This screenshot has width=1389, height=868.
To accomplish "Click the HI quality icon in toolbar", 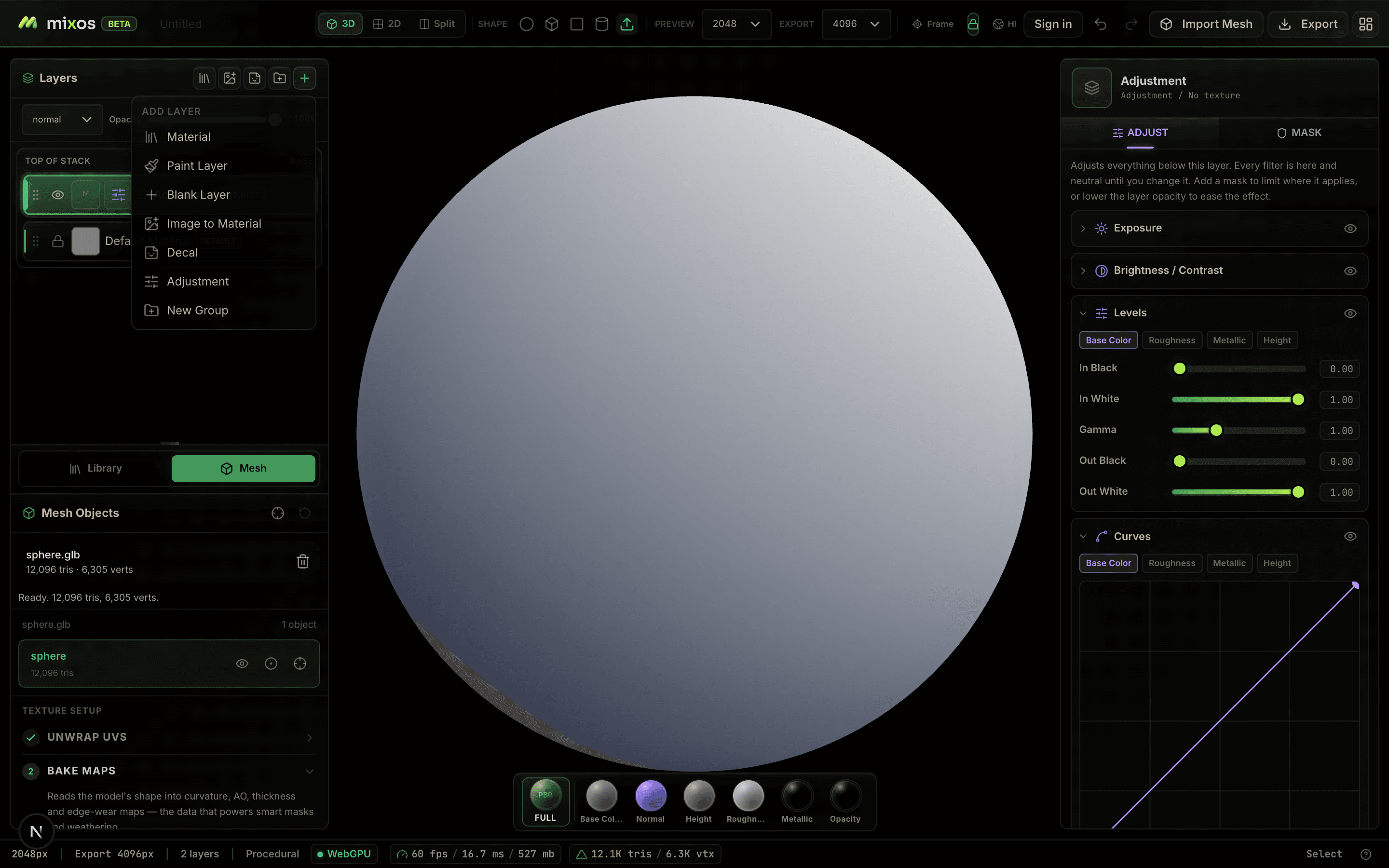I will (x=999, y=24).
